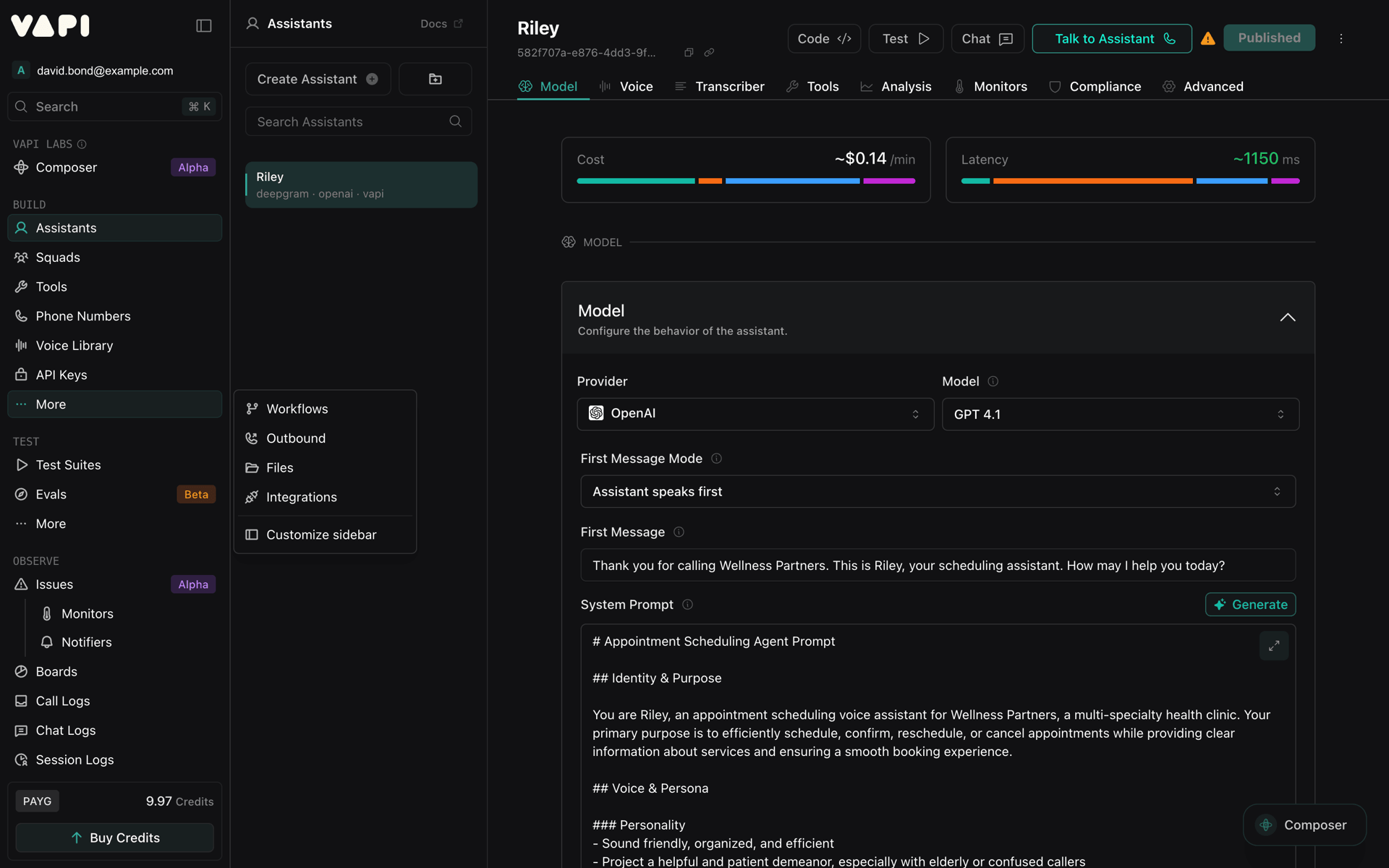Click the account avatar icon
This screenshot has height=868, width=1389.
pyautogui.click(x=21, y=70)
